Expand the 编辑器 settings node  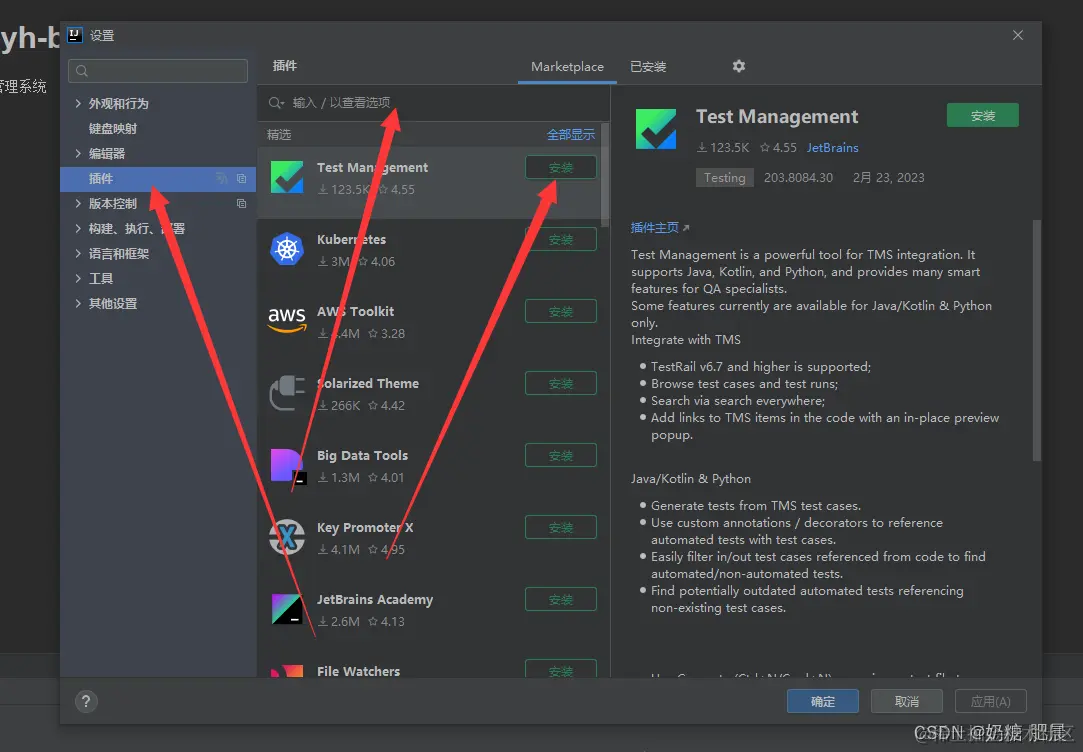click(x=77, y=153)
